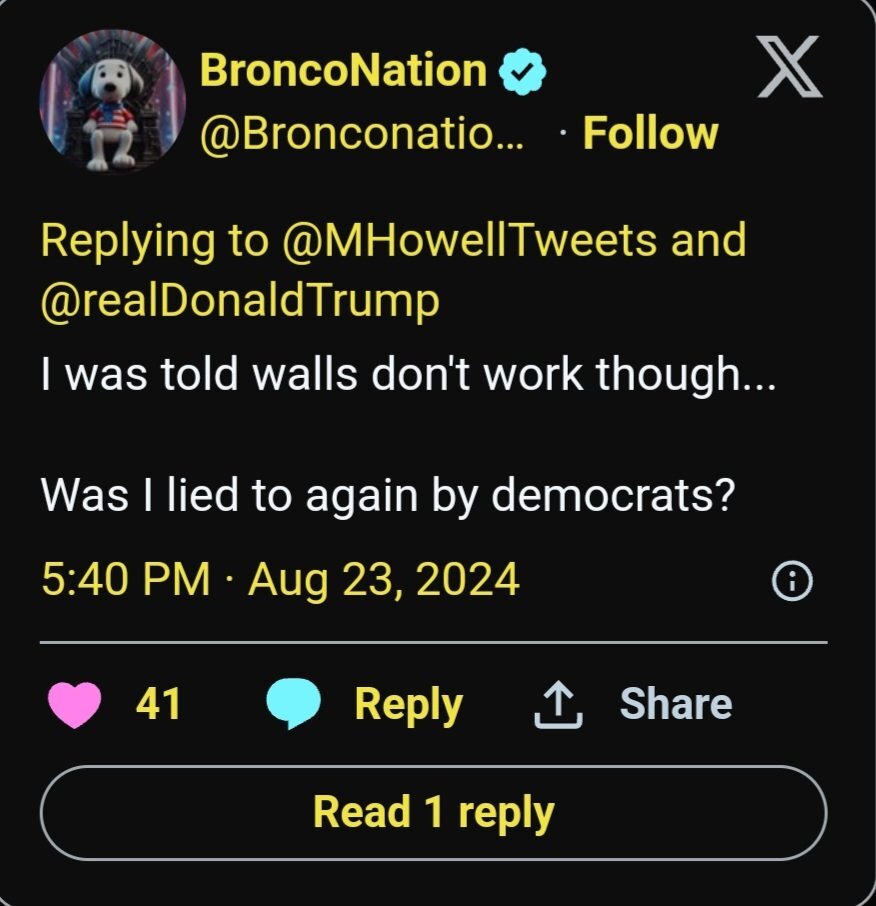Follow the BroncoNation account

[x=650, y=134]
